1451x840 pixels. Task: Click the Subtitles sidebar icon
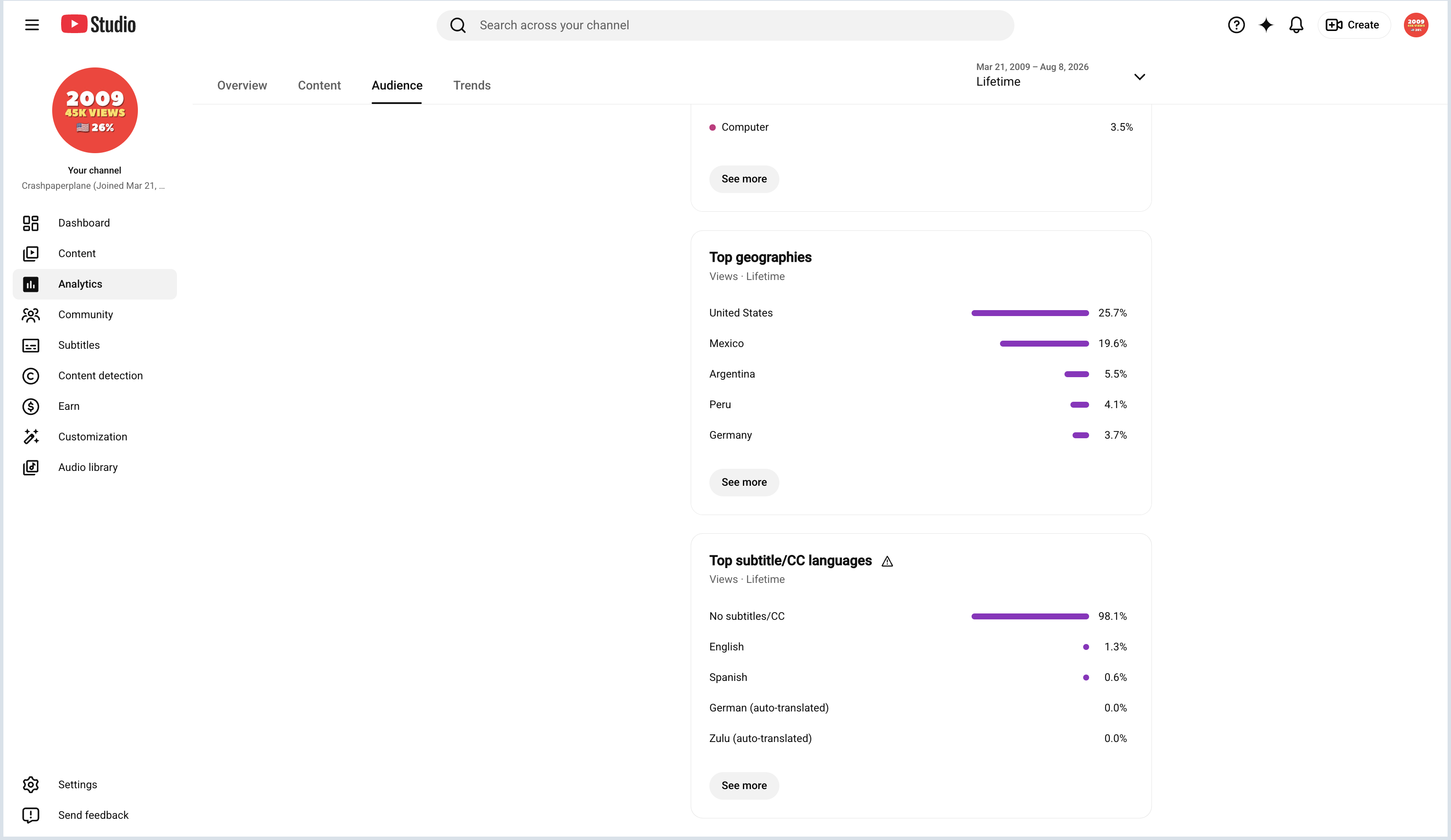[x=31, y=345]
